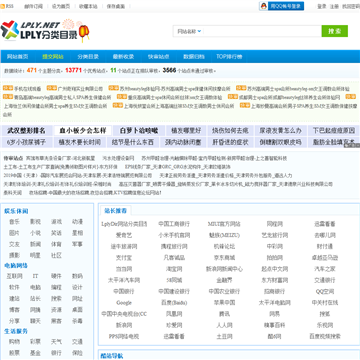Click the 收藏本站 link

pyautogui.click(x=88, y=6)
